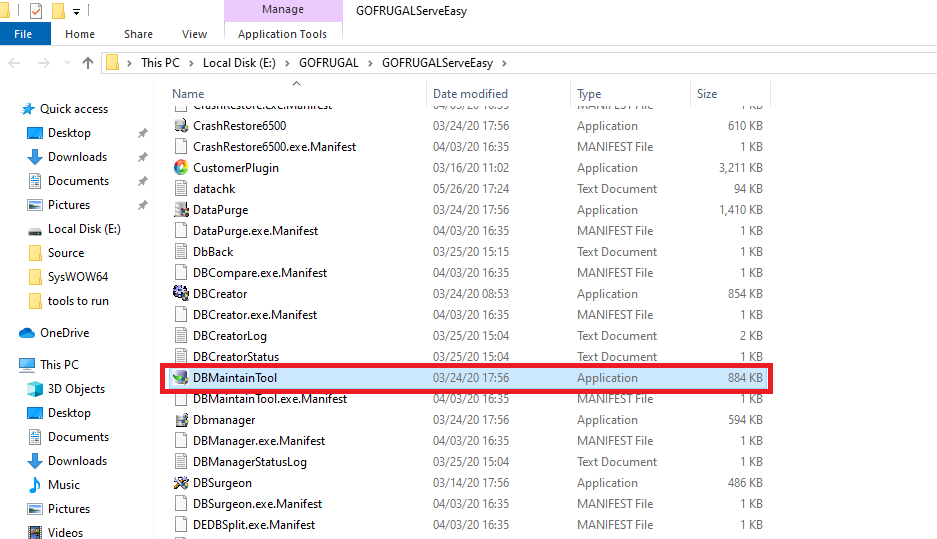Screen dimensions: 937x539
Task: Switch to the Home ribbon tab
Action: tap(80, 34)
